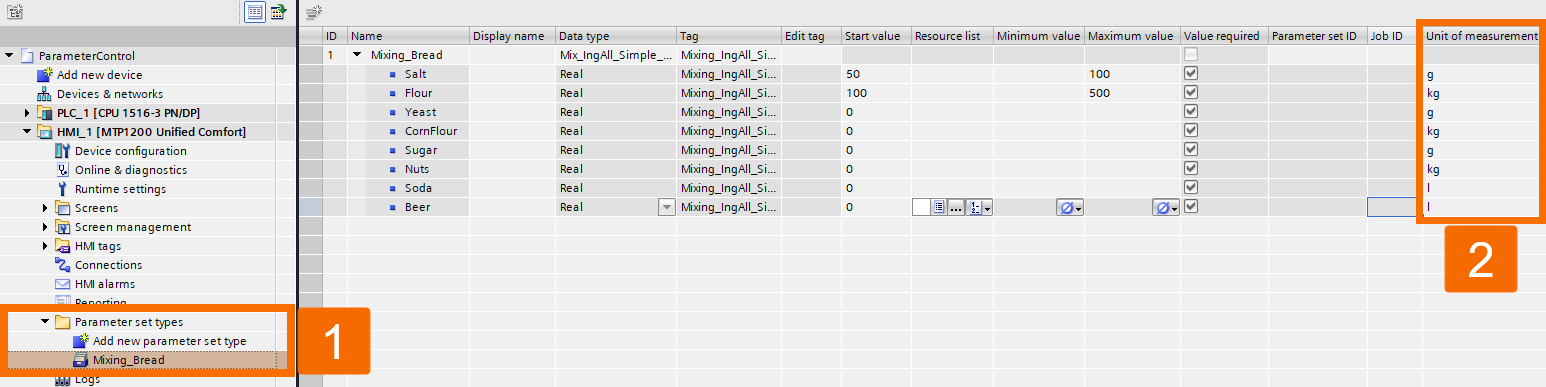Open Online & diagnostics
Viewport: 1546px width, 387px height.
(x=130, y=170)
